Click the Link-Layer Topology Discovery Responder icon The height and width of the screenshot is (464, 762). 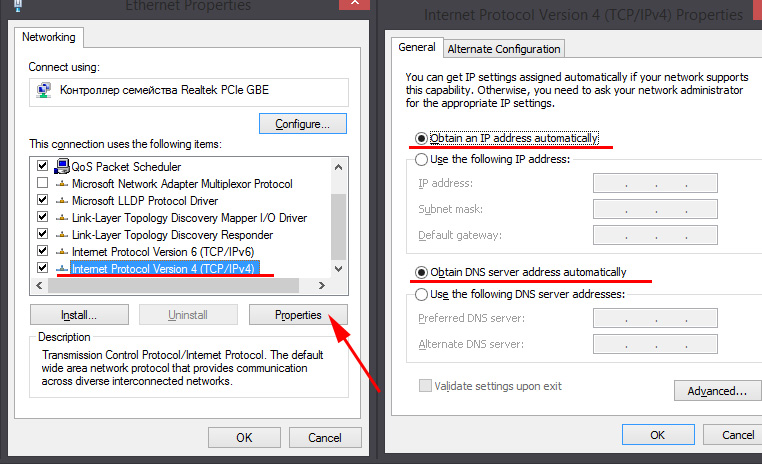[x=62, y=235]
